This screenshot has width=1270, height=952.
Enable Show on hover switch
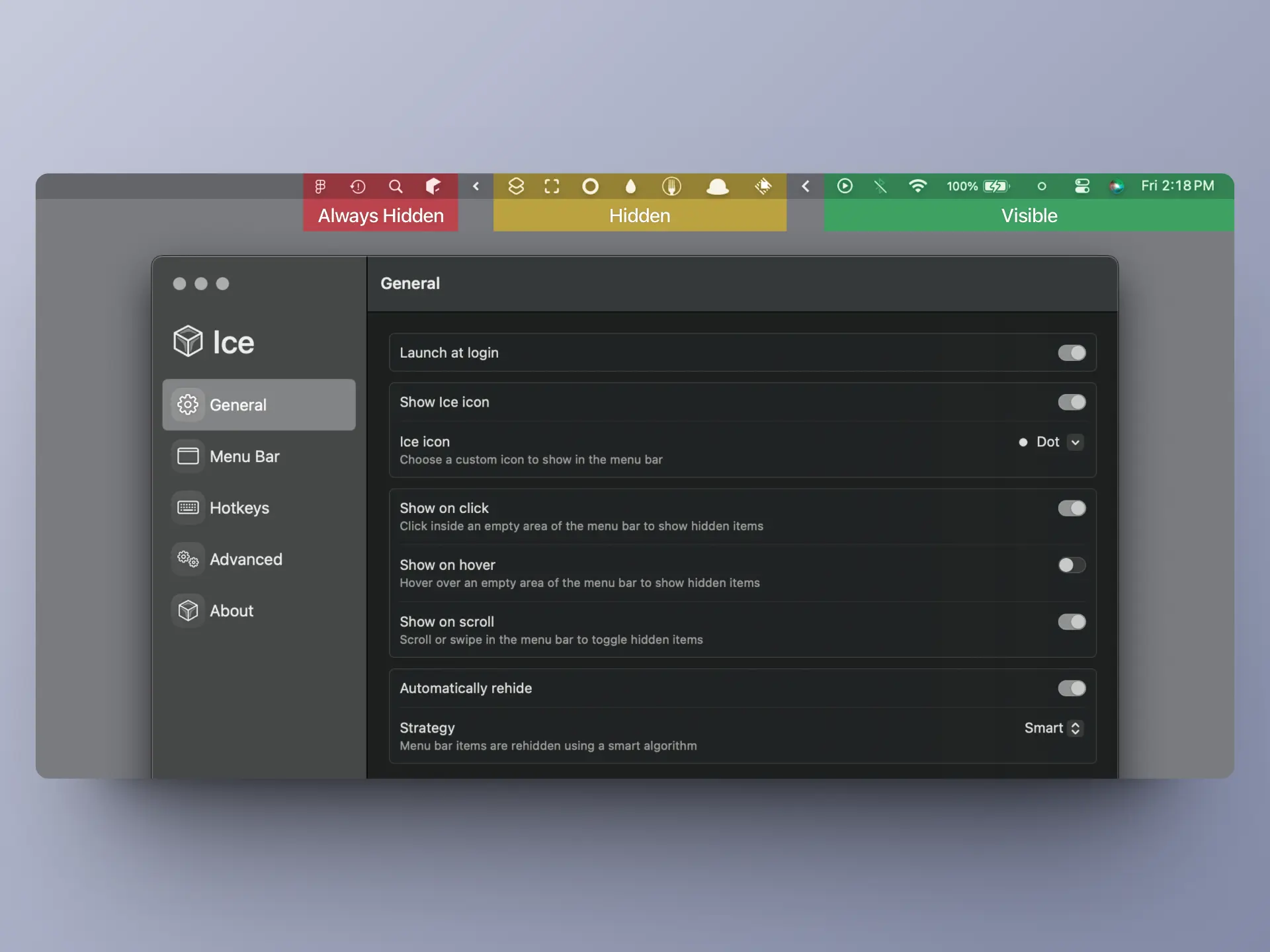[x=1072, y=565]
